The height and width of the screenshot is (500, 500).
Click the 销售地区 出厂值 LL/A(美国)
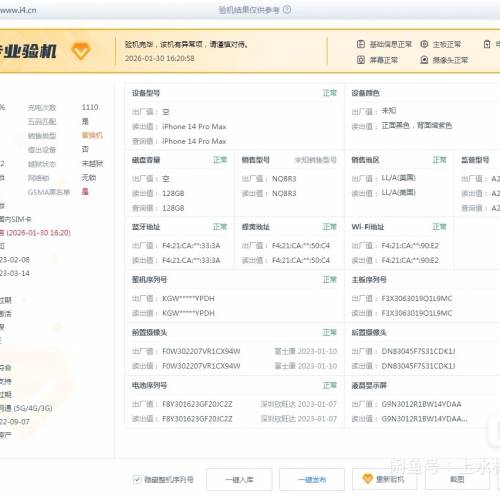tap(399, 178)
